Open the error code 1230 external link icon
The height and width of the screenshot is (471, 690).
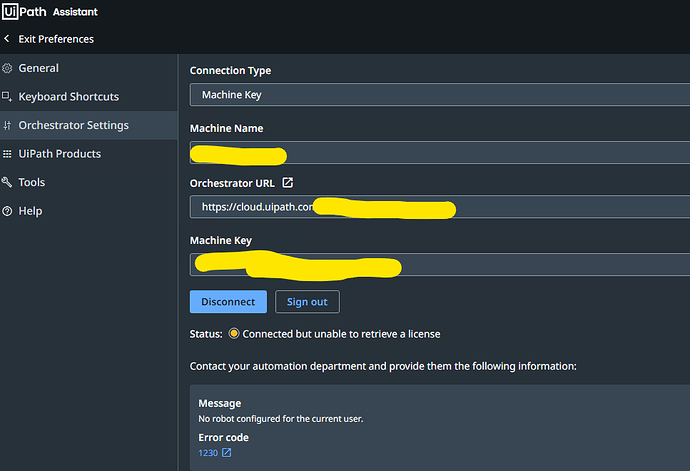(x=226, y=453)
